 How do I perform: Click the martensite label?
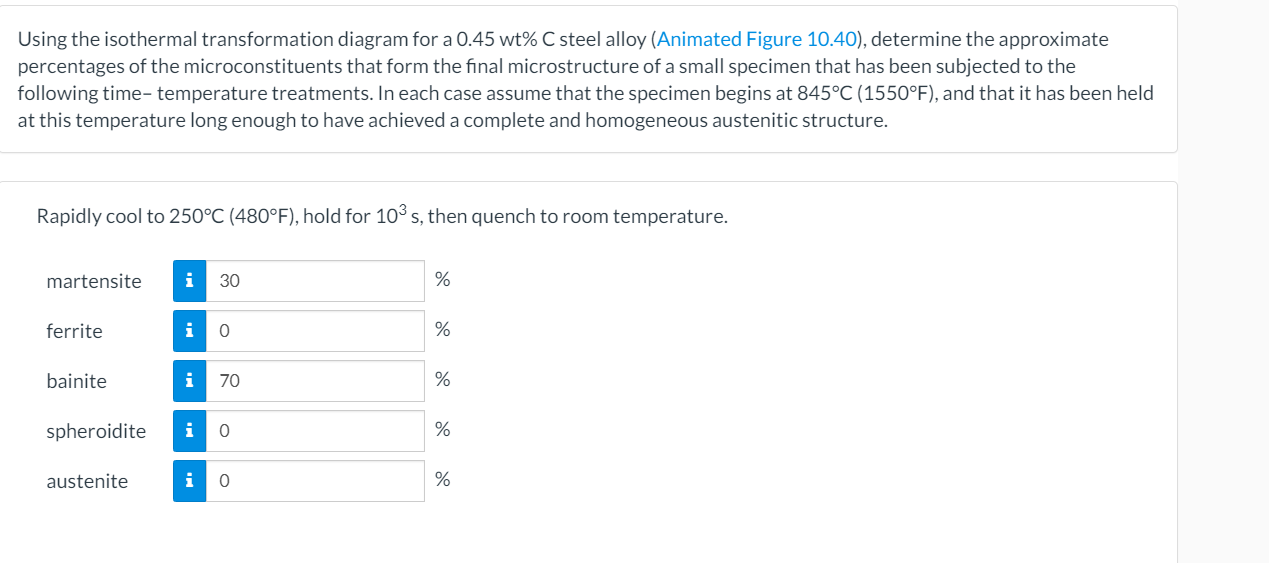tap(94, 281)
